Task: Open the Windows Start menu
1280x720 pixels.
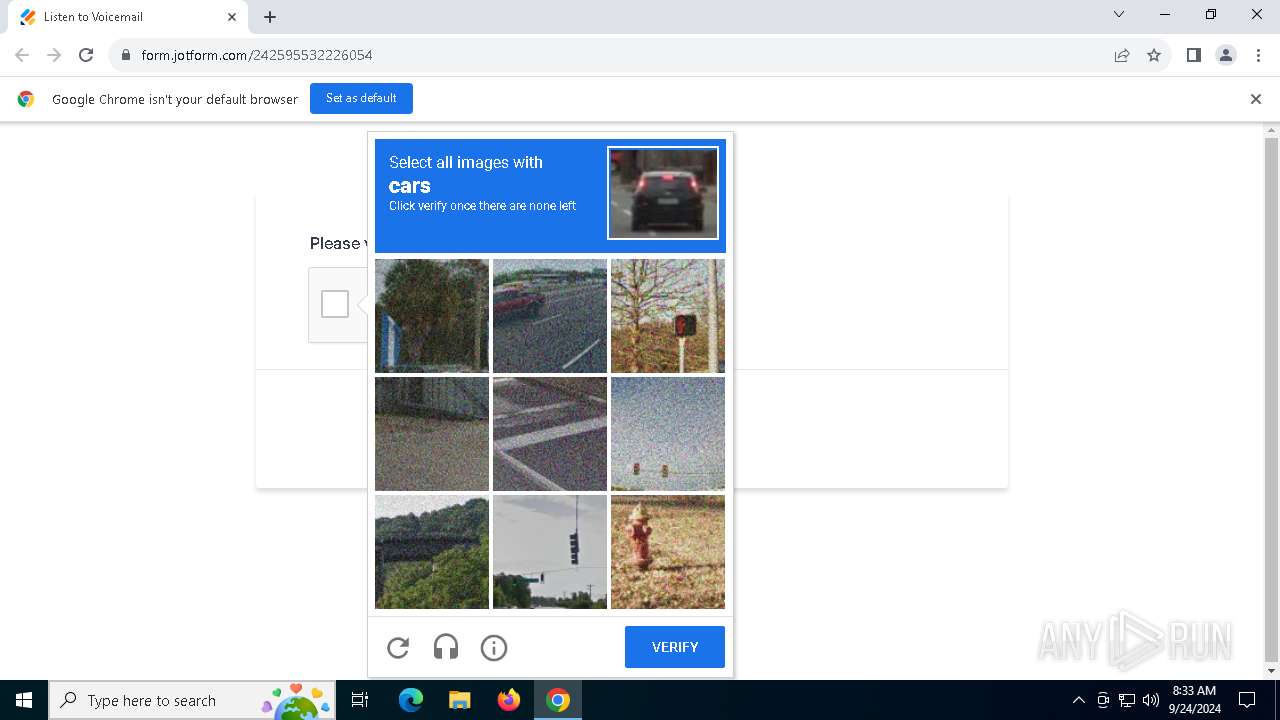Action: [24, 700]
